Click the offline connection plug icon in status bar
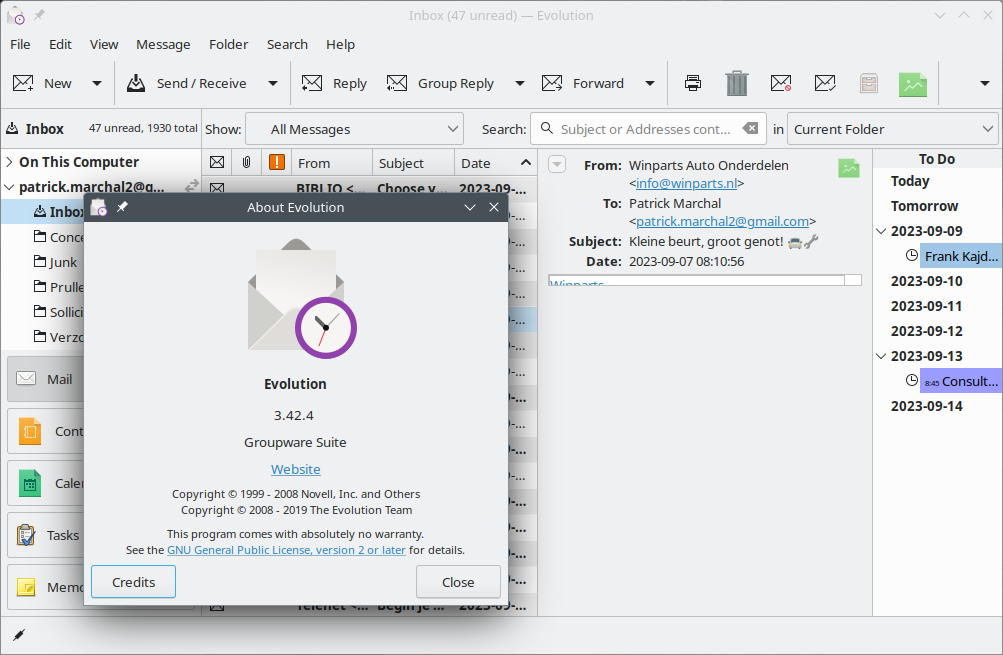1003x655 pixels. point(19,635)
